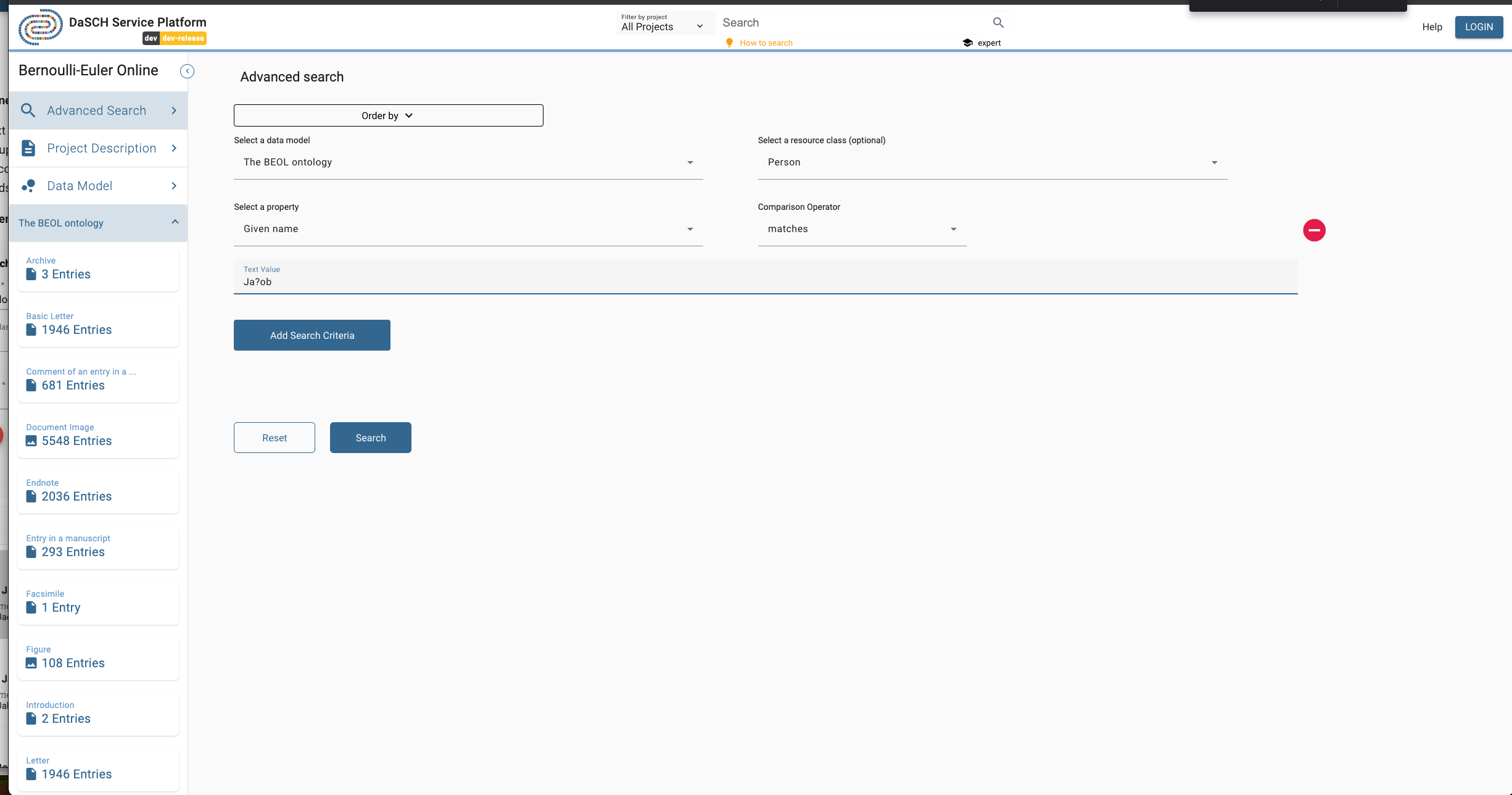
Task: Open the Advanced Search sidebar item
Action: [x=97, y=110]
